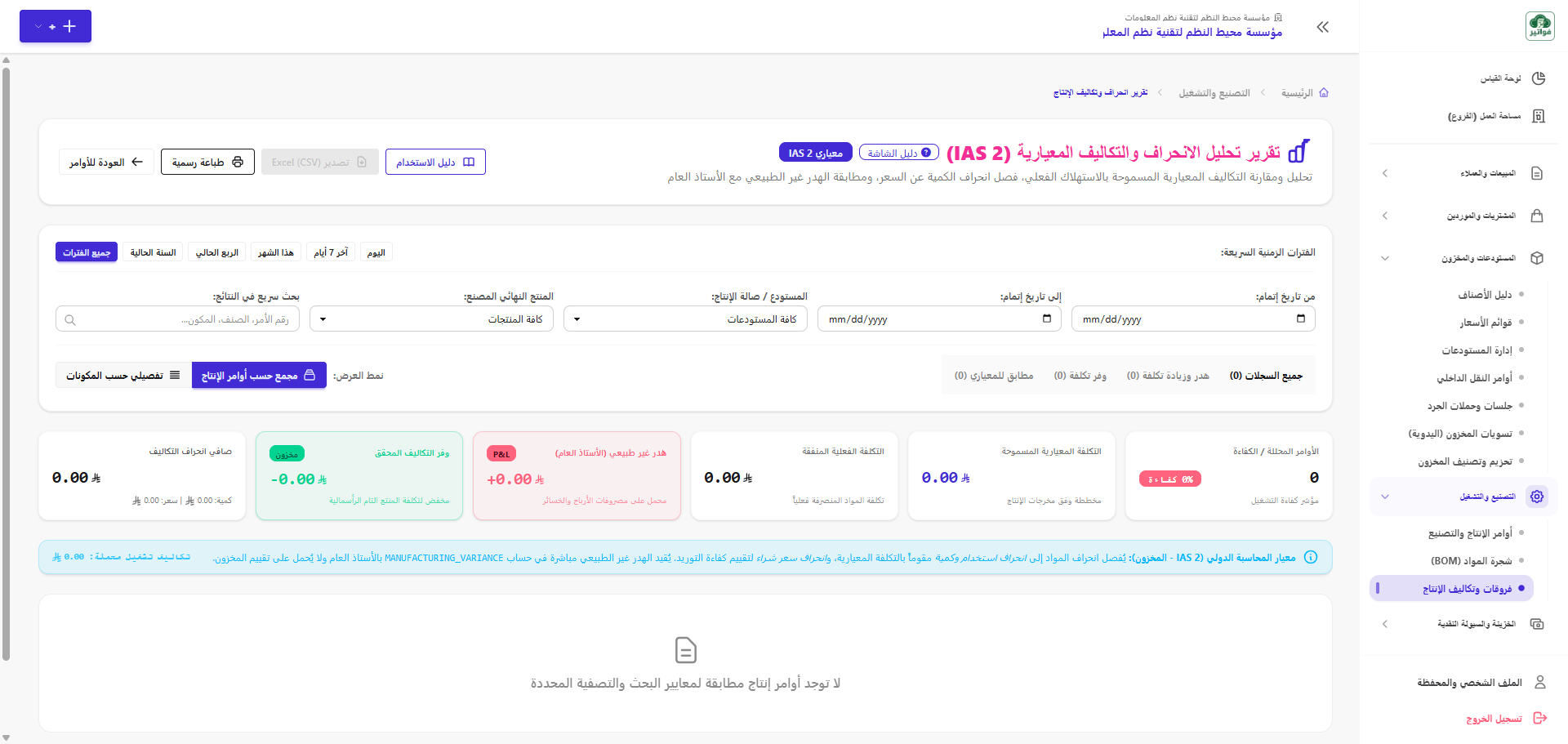Click the treasury cash icon
1568x744 pixels.
(x=1537, y=624)
